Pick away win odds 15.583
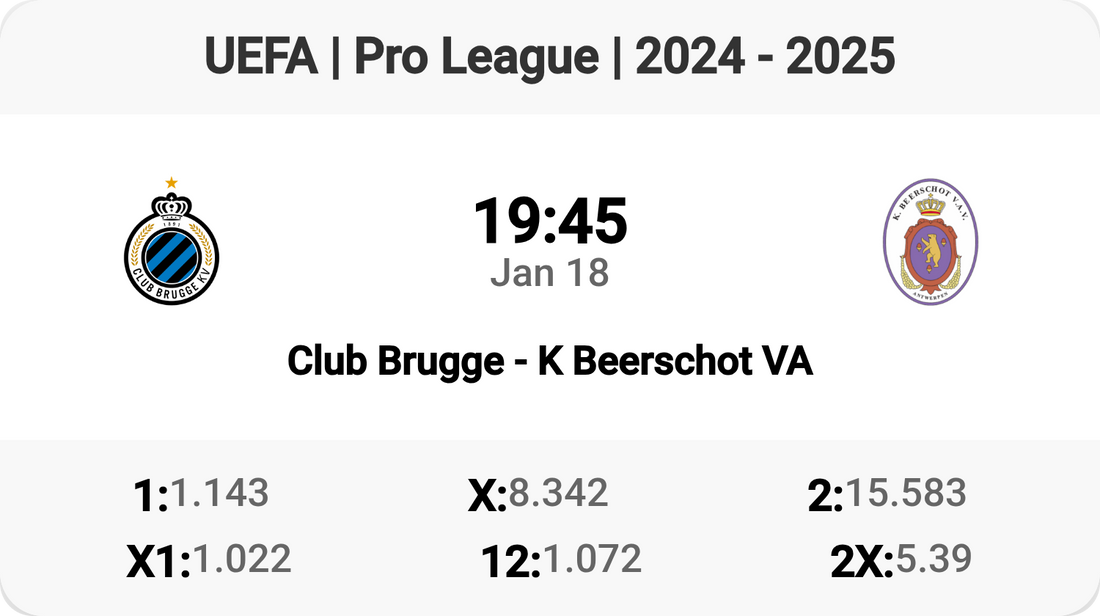 [906, 492]
